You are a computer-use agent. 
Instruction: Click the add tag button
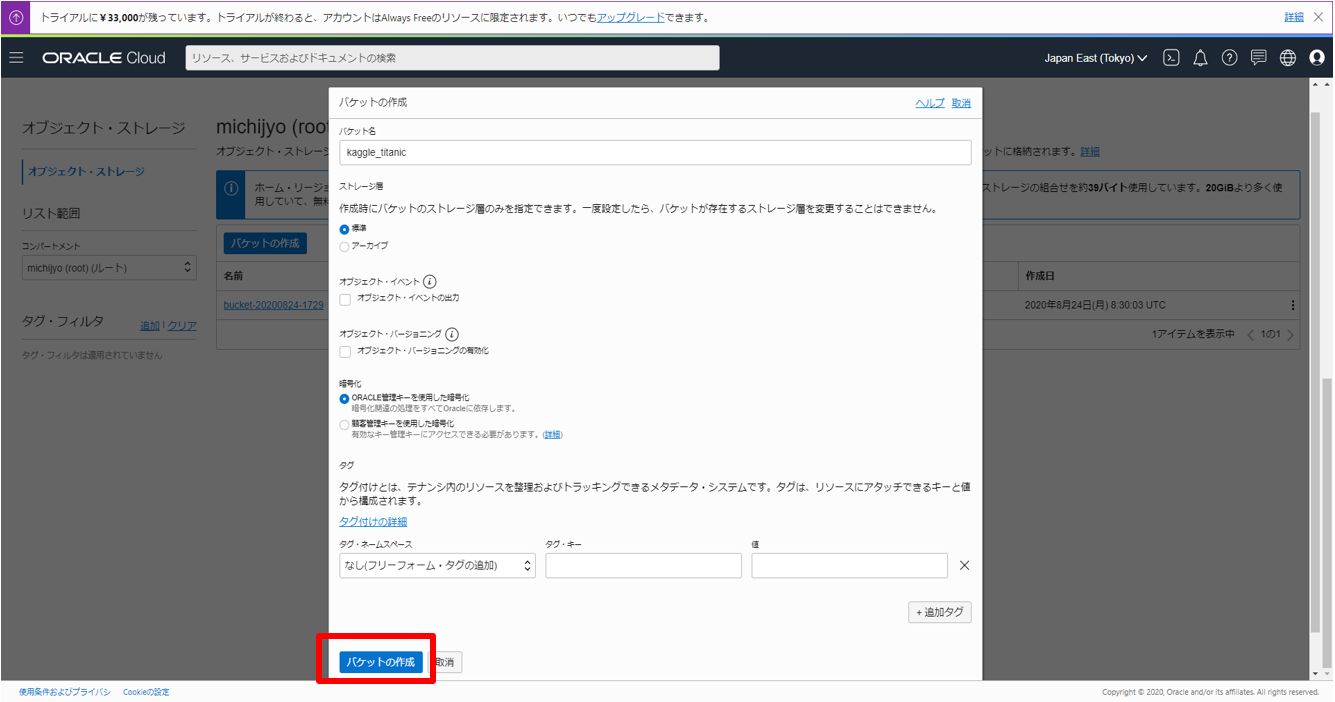939,612
